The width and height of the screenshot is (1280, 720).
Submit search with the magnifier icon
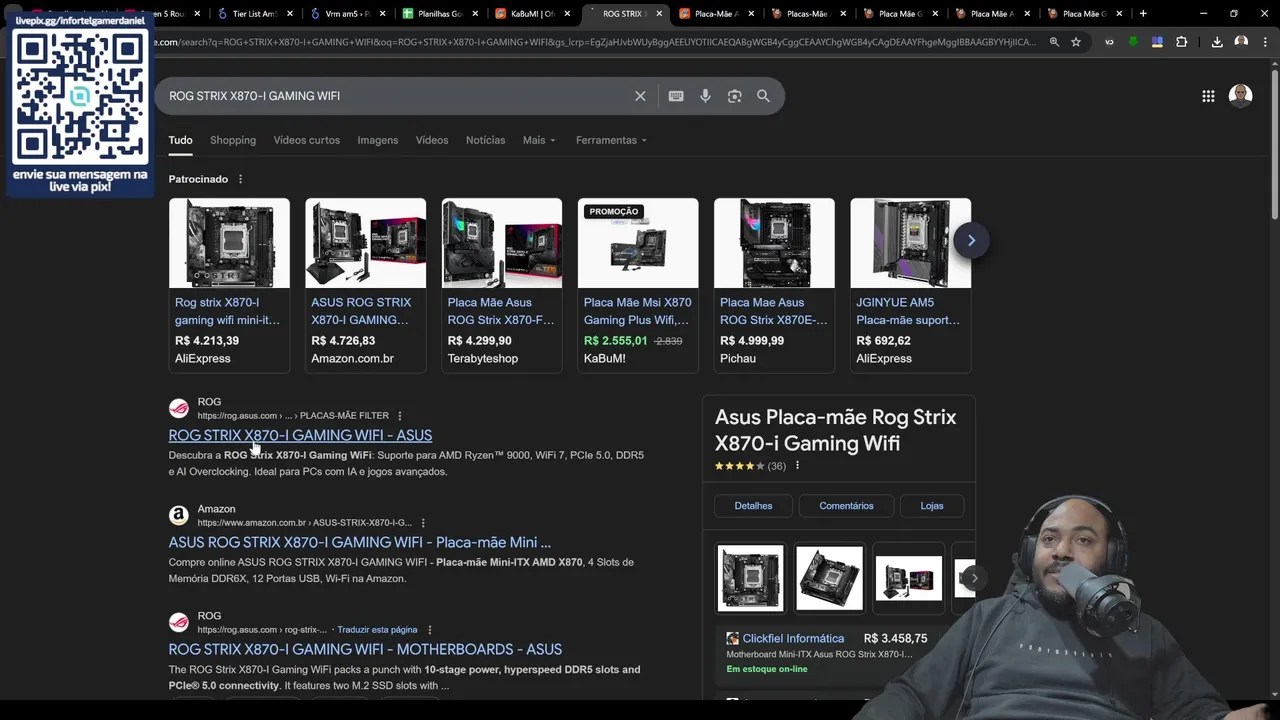click(763, 96)
